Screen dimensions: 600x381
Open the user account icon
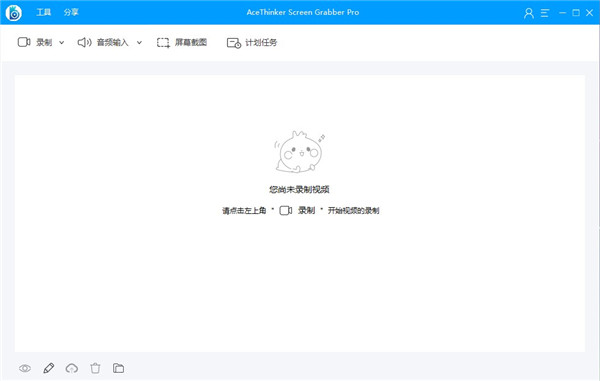529,13
